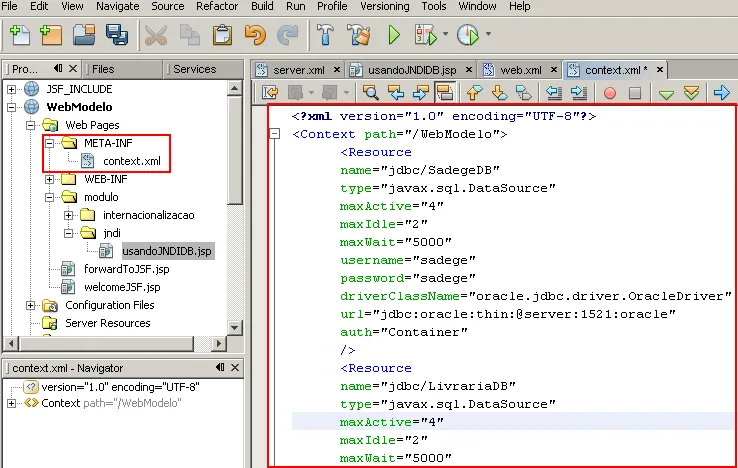This screenshot has width=738, height=468.
Task: Click the Undo arrow icon
Action: [255, 36]
